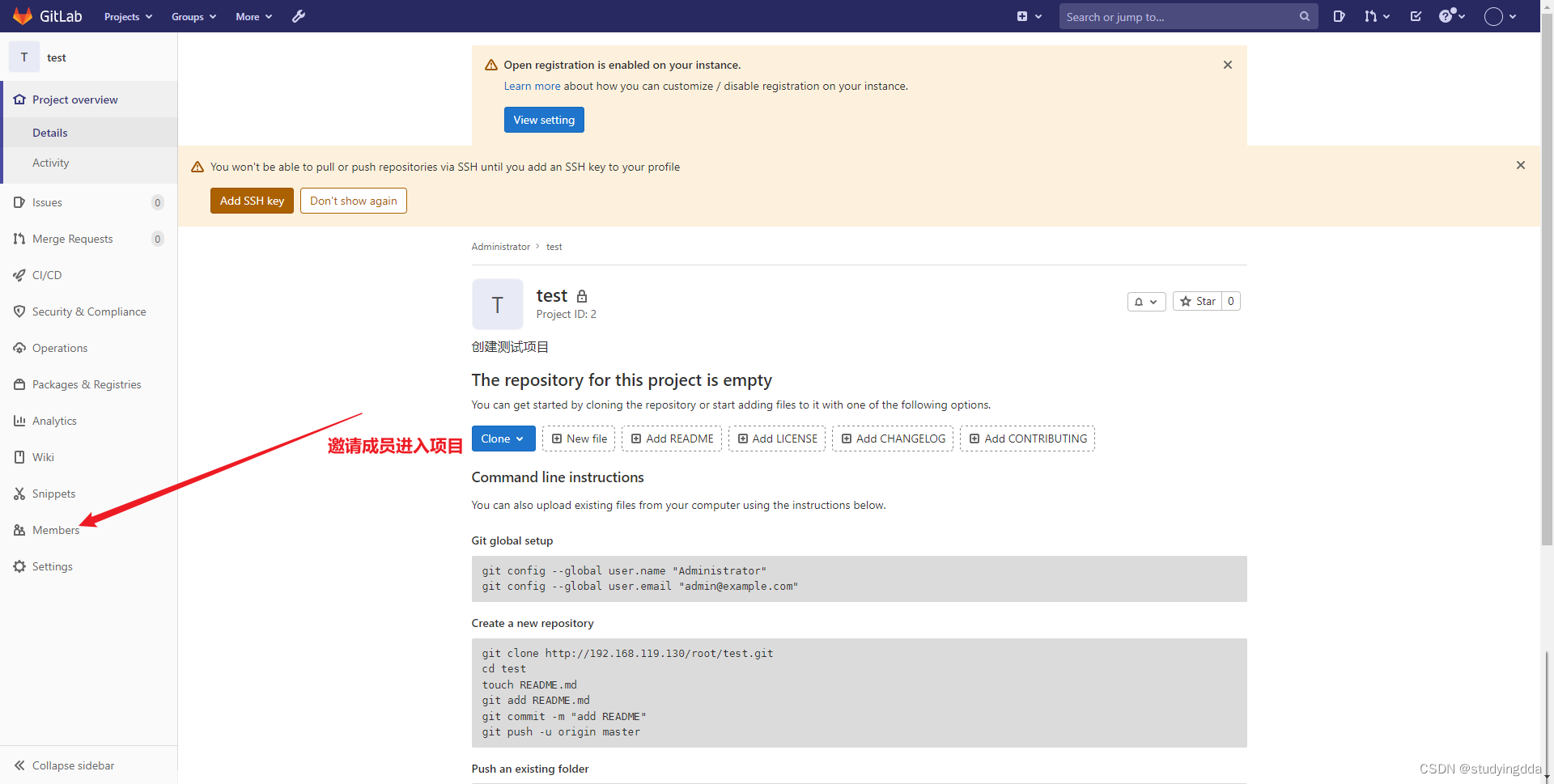Click the admin area wrench icon

coord(299,16)
